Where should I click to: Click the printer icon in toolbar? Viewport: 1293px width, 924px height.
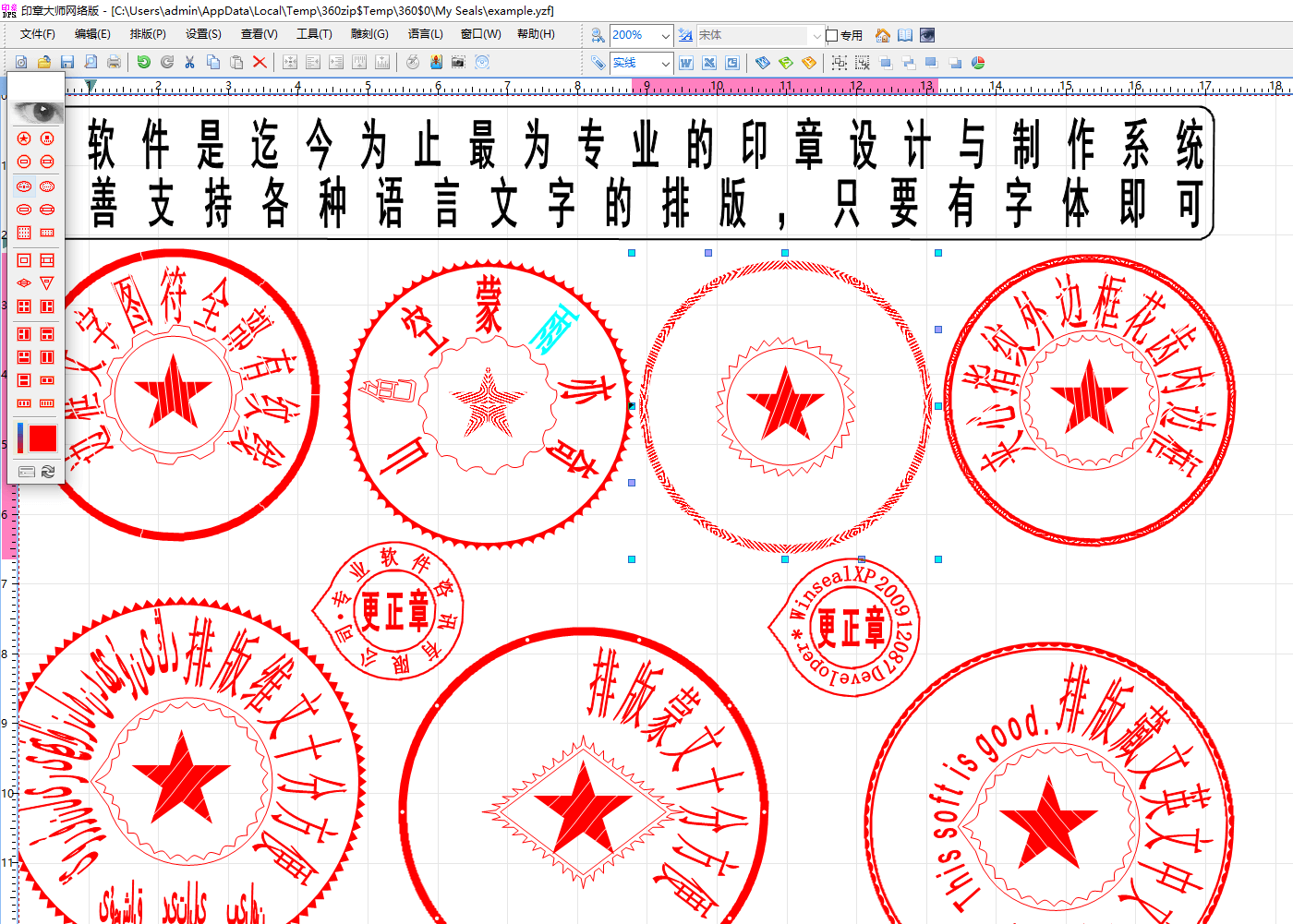(x=114, y=62)
